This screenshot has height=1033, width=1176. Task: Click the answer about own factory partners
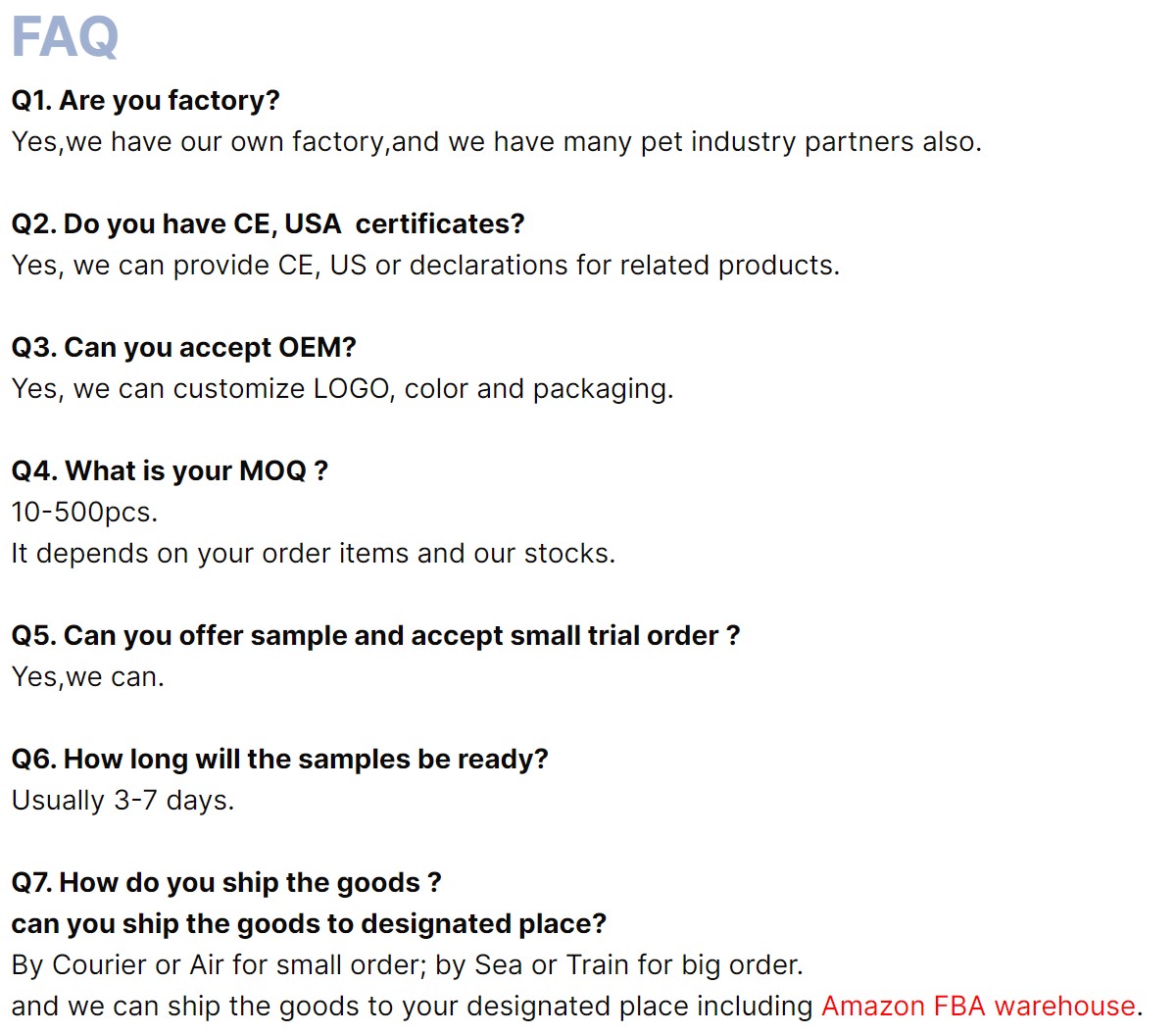click(x=496, y=142)
